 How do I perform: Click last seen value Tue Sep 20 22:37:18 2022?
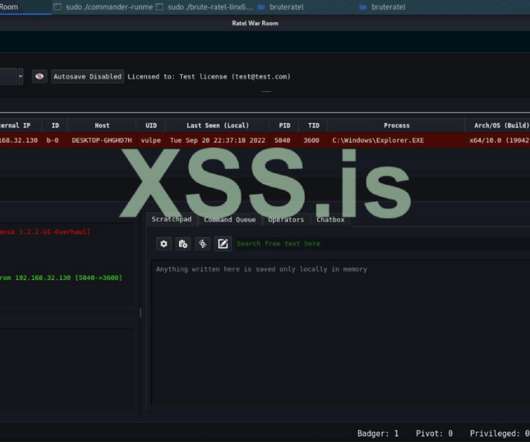click(x=218, y=140)
